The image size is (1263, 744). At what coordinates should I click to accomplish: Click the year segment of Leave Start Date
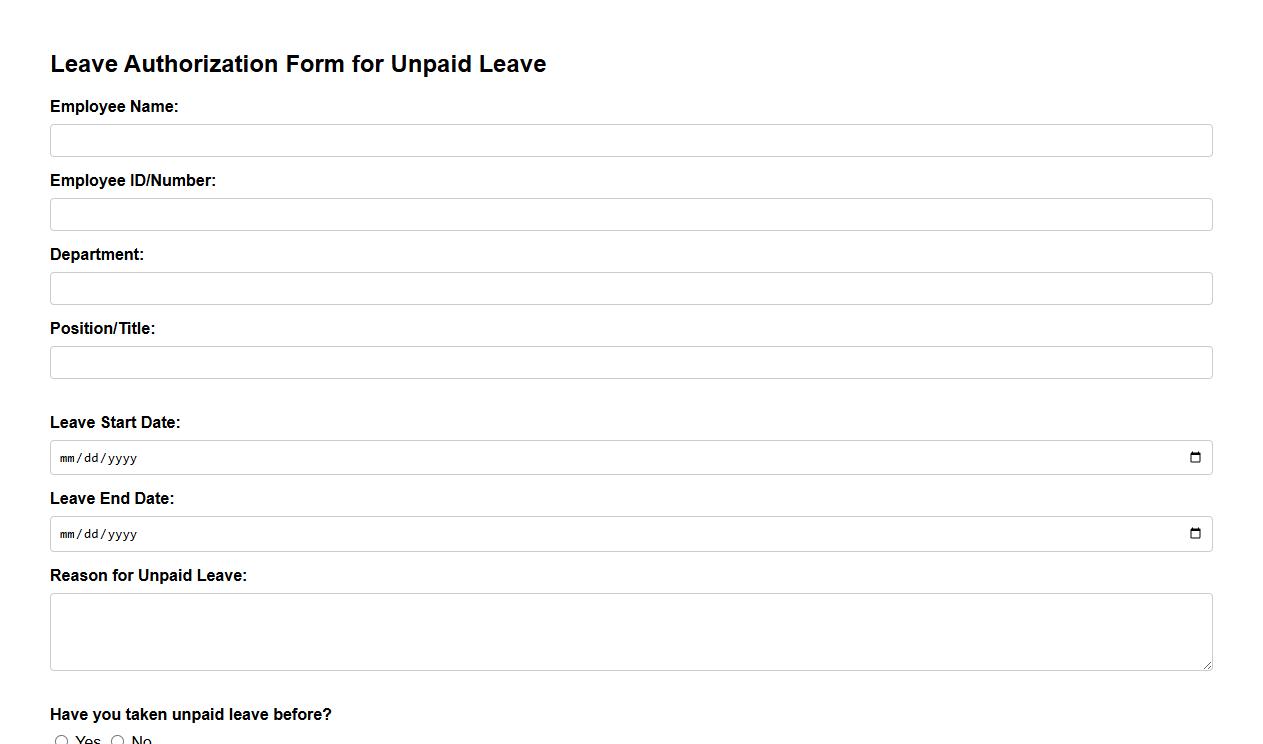120,457
